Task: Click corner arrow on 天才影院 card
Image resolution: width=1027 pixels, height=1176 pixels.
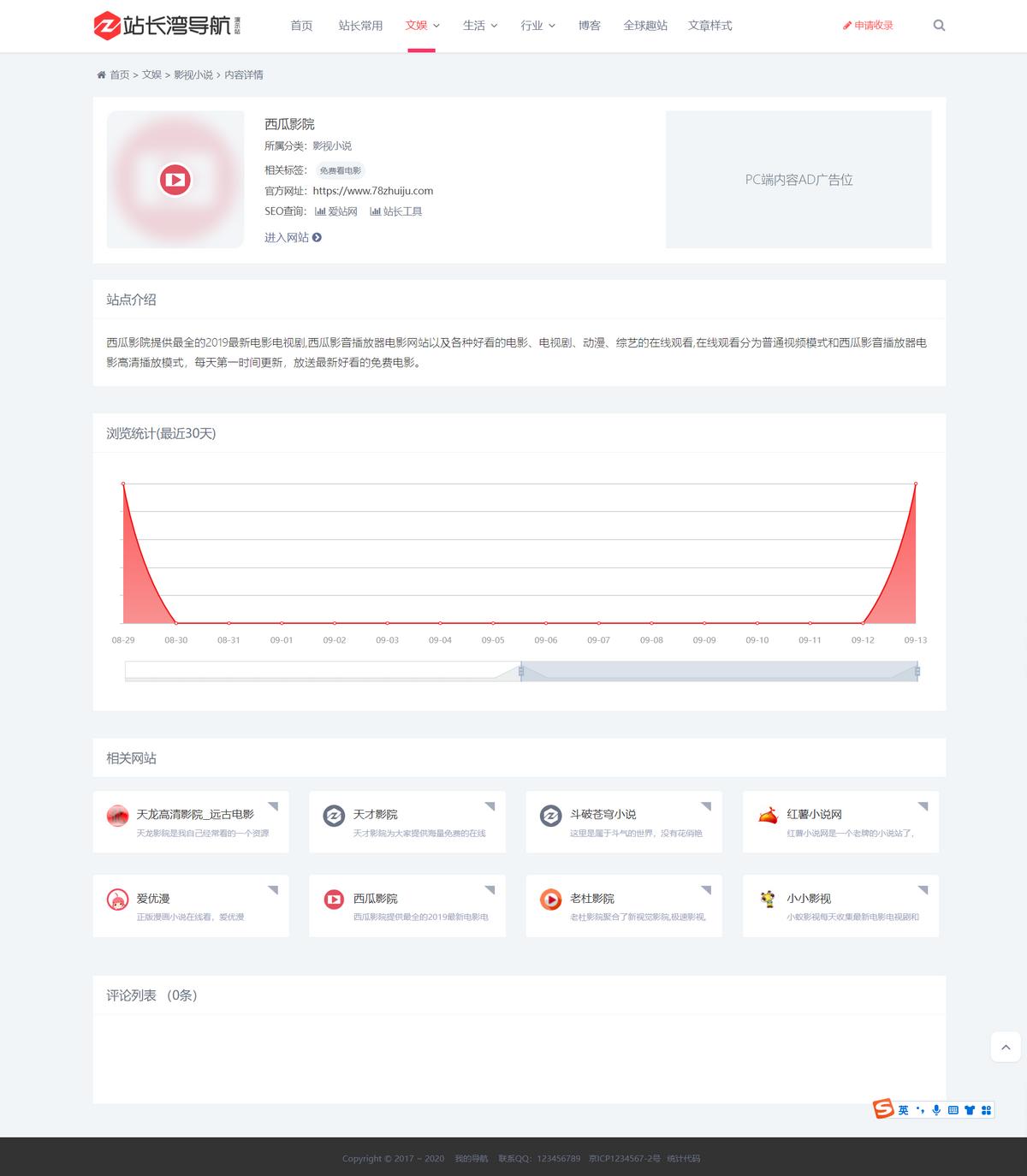Action: (x=490, y=806)
